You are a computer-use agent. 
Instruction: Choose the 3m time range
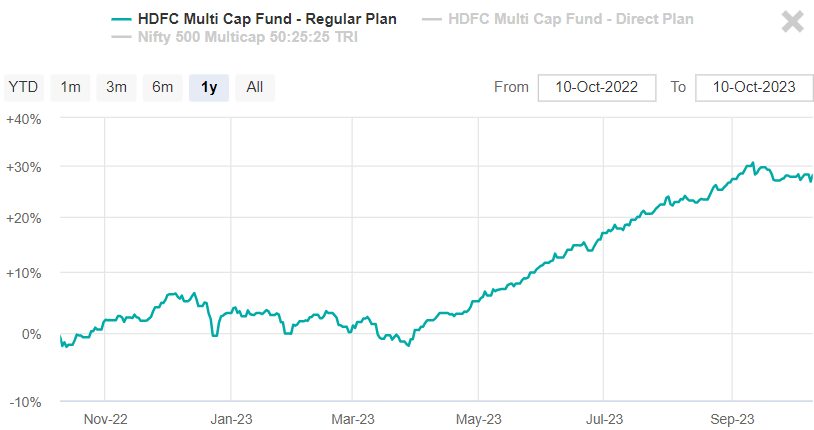[116, 87]
